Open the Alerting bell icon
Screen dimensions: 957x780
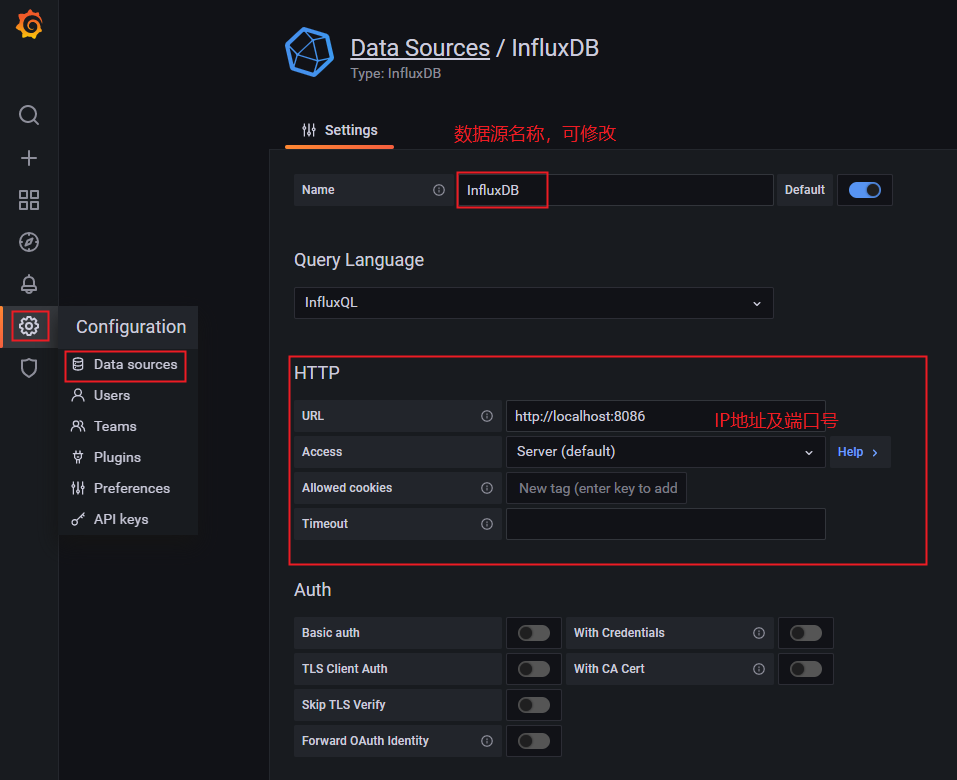(29, 284)
